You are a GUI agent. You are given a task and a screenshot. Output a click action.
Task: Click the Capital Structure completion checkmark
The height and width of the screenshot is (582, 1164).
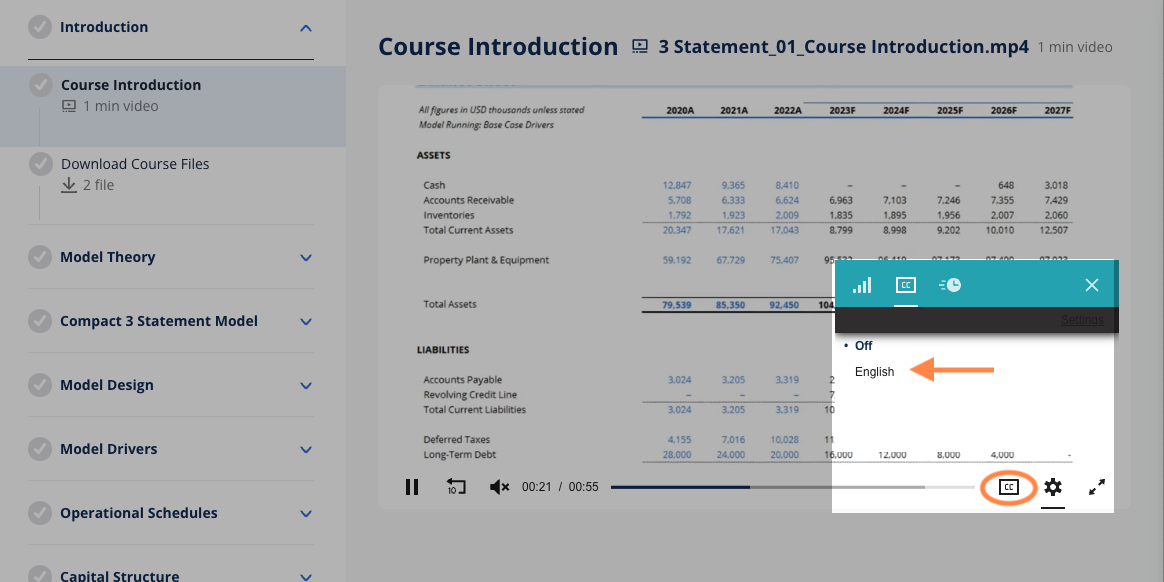(x=40, y=575)
